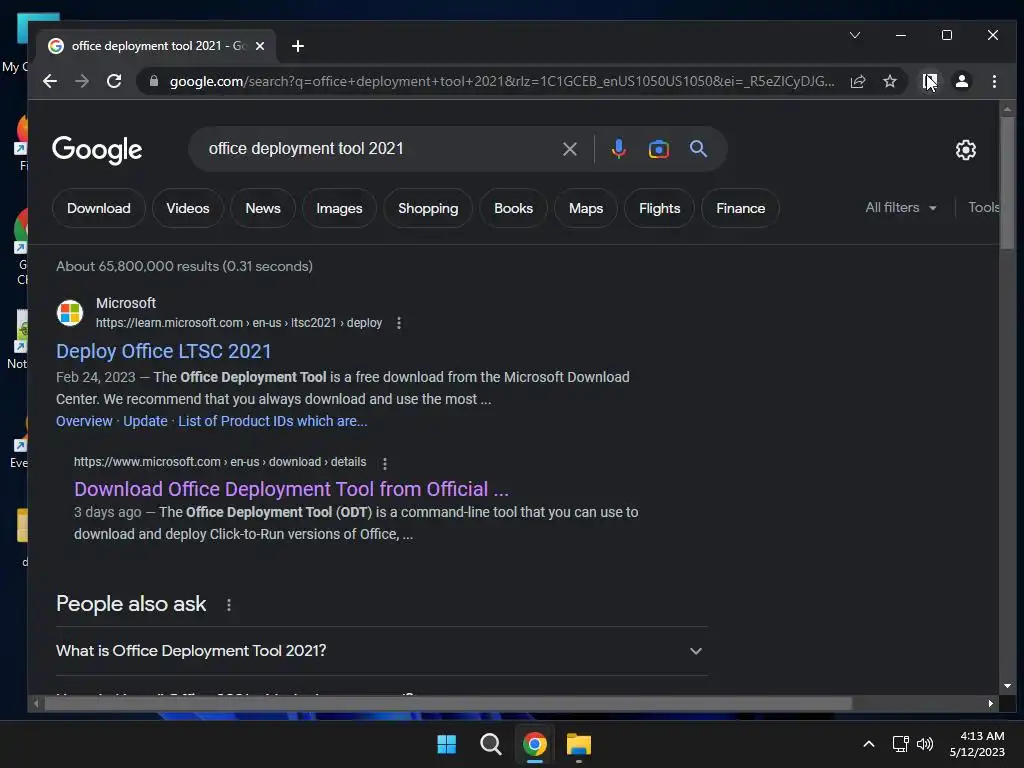The width and height of the screenshot is (1024, 768).
Task: Open the Windows Start menu
Action: click(447, 744)
